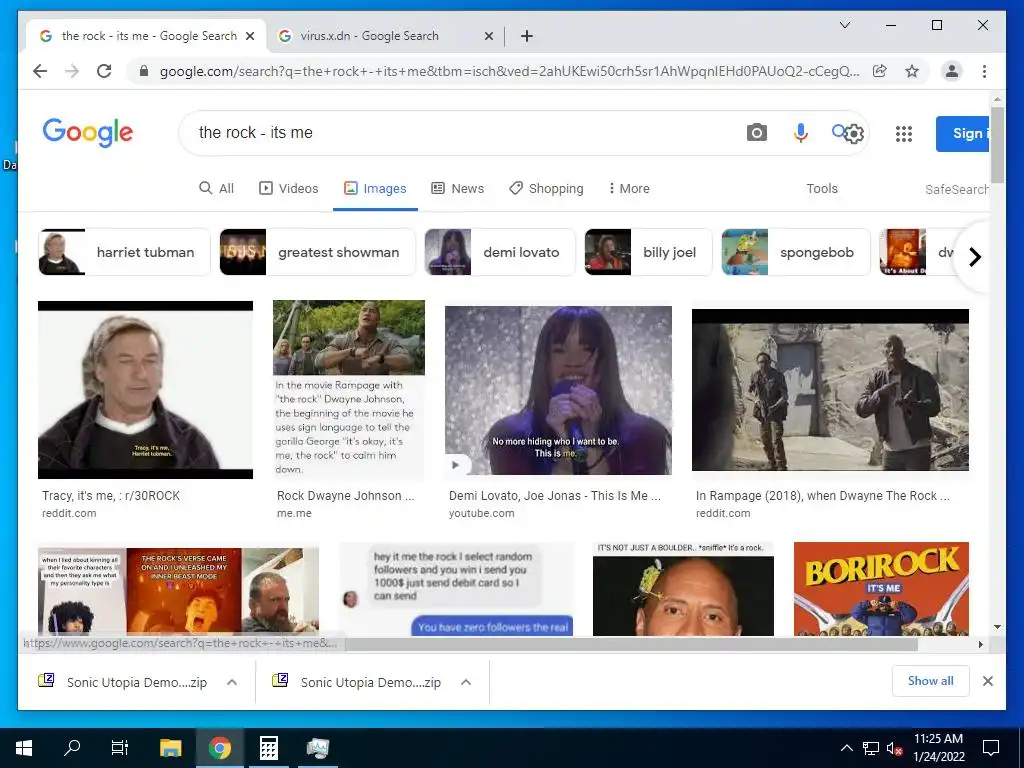Select the 'greatest showman' suggestion chip
Viewport: 1024px width, 768px height.
[317, 252]
